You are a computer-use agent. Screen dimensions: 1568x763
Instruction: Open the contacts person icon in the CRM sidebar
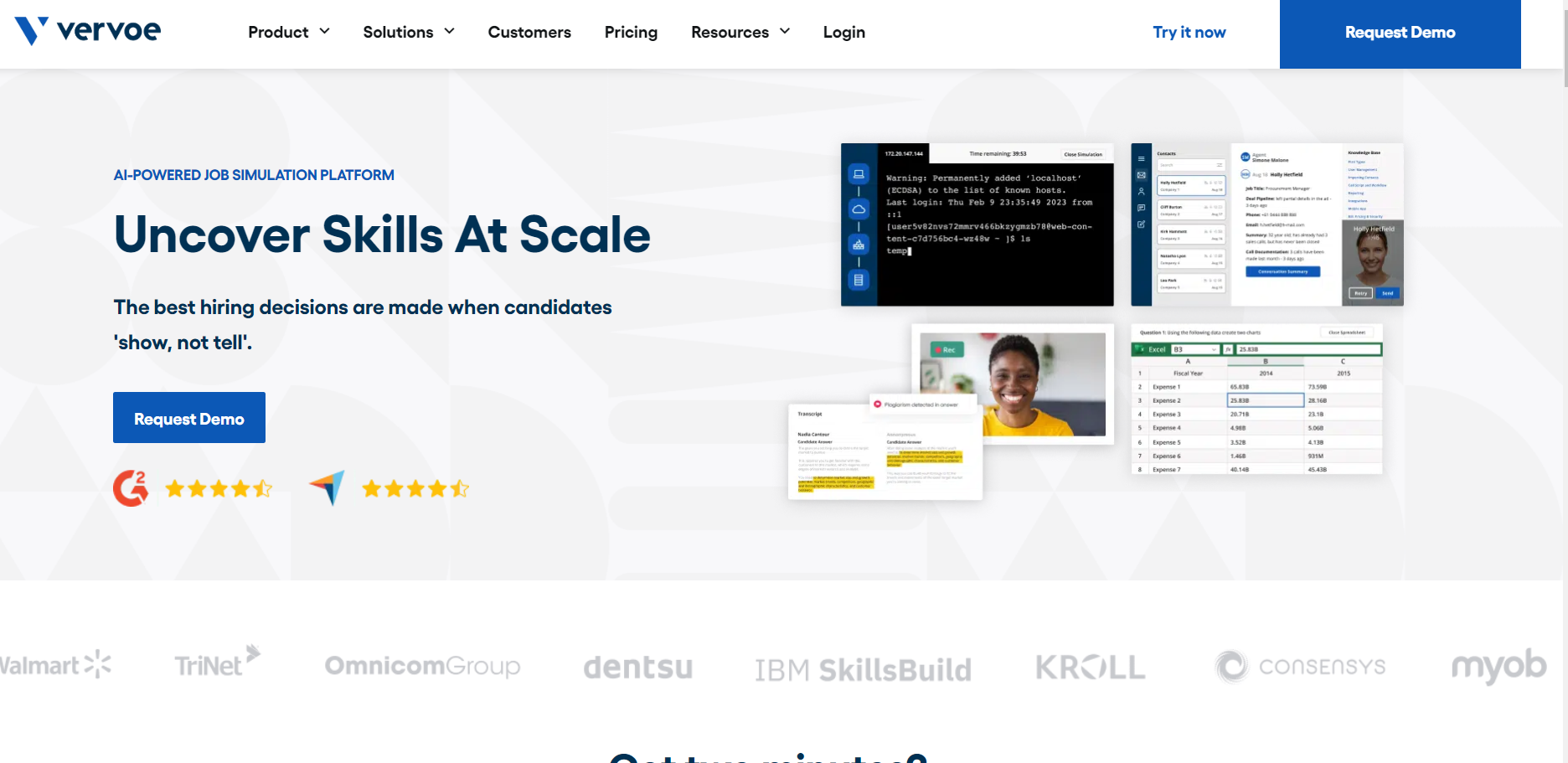(1141, 190)
